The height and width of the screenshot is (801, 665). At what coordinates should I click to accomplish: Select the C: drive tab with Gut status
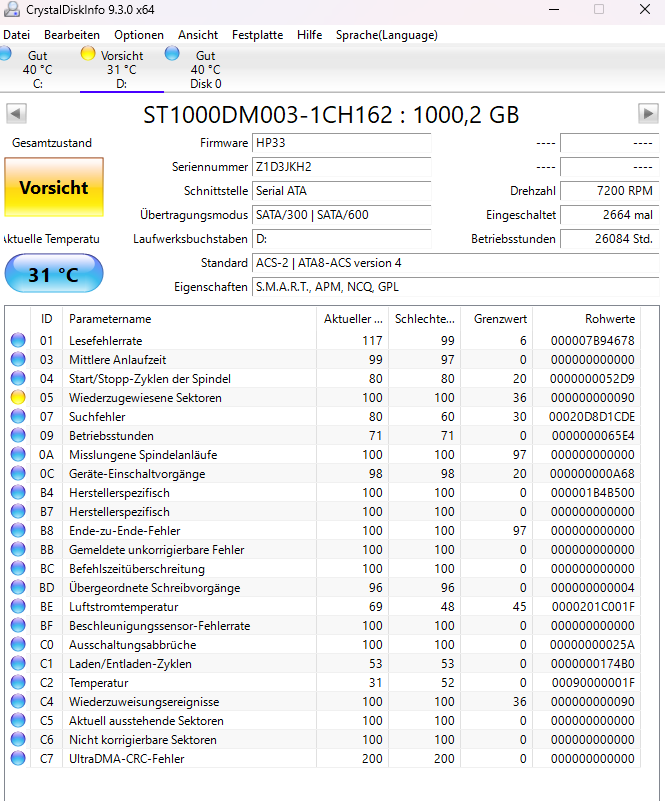click(37, 69)
